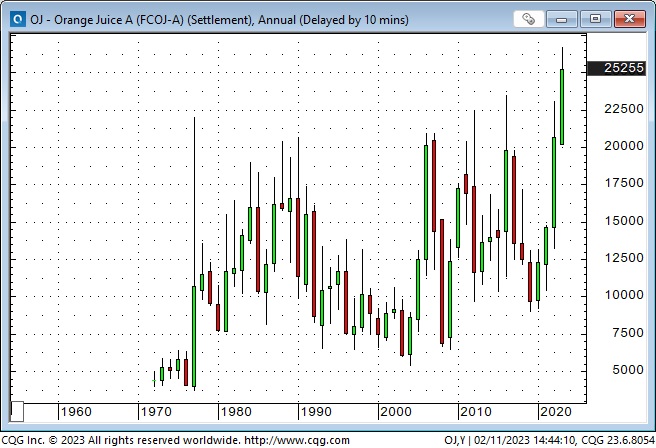Close the OJ chart window

pos(629,19)
